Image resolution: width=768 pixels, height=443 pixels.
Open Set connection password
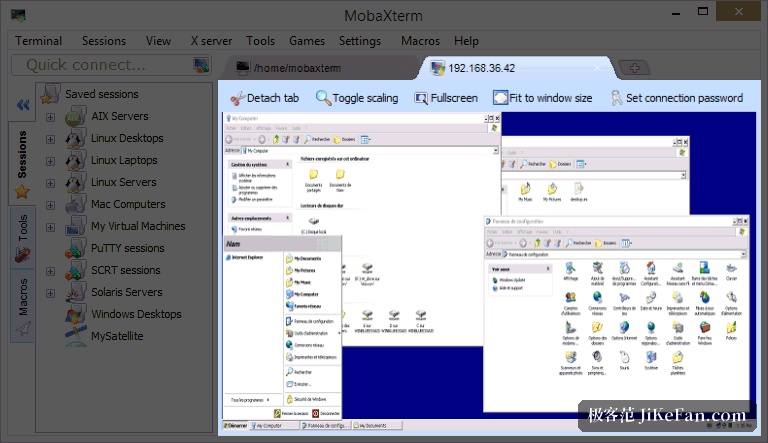click(x=677, y=98)
